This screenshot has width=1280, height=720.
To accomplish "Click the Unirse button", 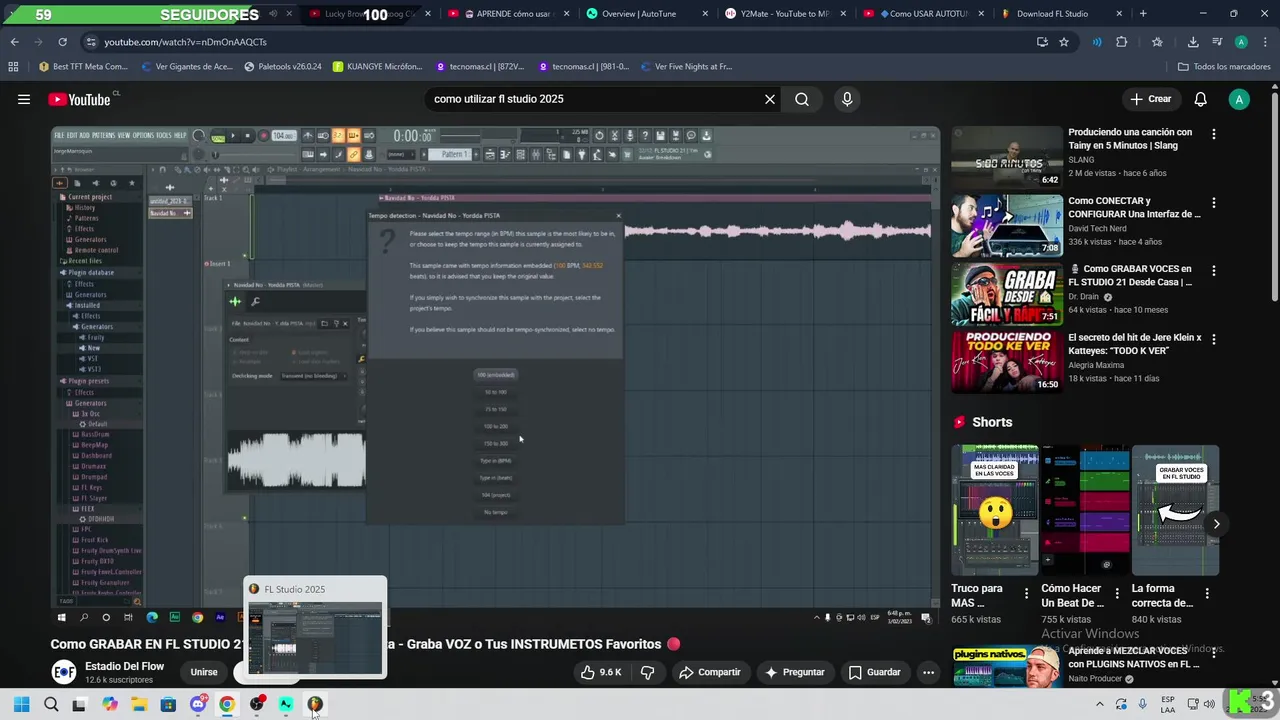I will (x=204, y=672).
